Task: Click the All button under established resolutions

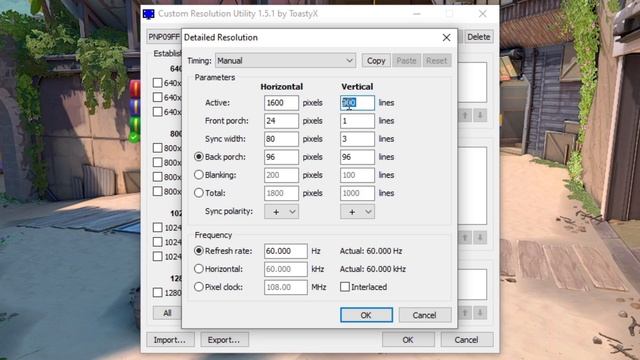Action: click(167, 313)
